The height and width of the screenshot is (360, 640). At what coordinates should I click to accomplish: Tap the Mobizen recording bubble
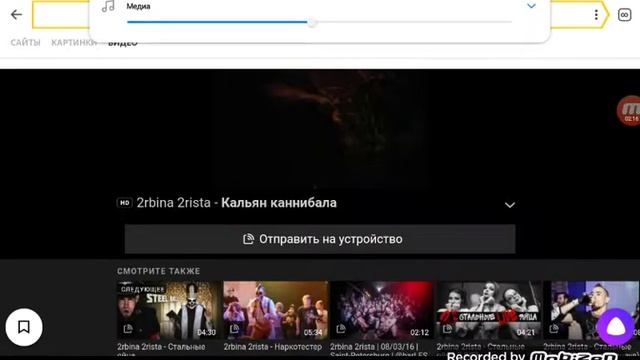tap(629, 111)
